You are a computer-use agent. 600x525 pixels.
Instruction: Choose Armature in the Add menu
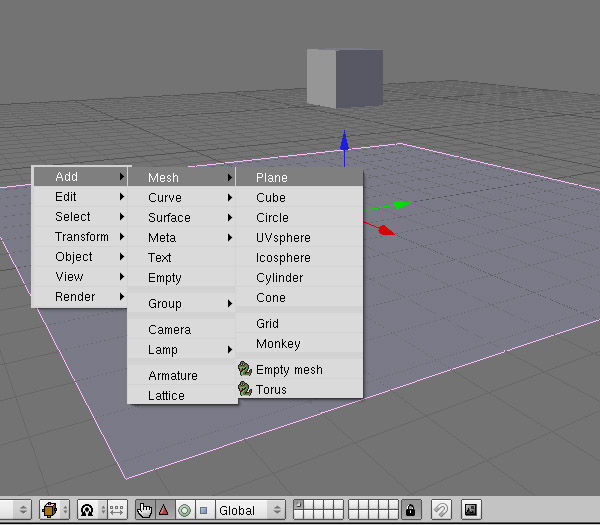click(x=181, y=375)
